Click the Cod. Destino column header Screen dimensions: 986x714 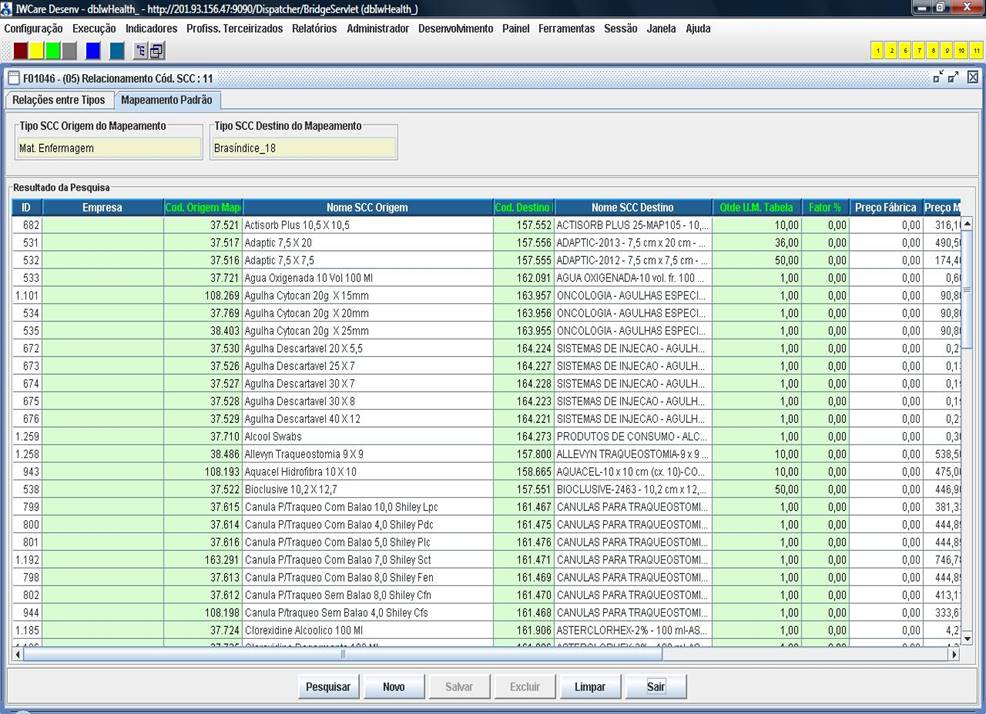(x=523, y=208)
